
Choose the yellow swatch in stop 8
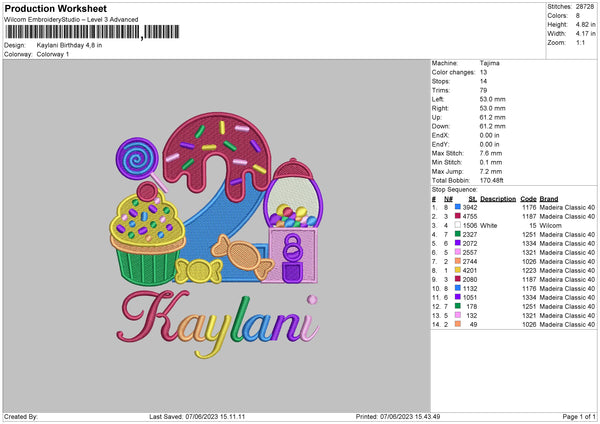458,269
